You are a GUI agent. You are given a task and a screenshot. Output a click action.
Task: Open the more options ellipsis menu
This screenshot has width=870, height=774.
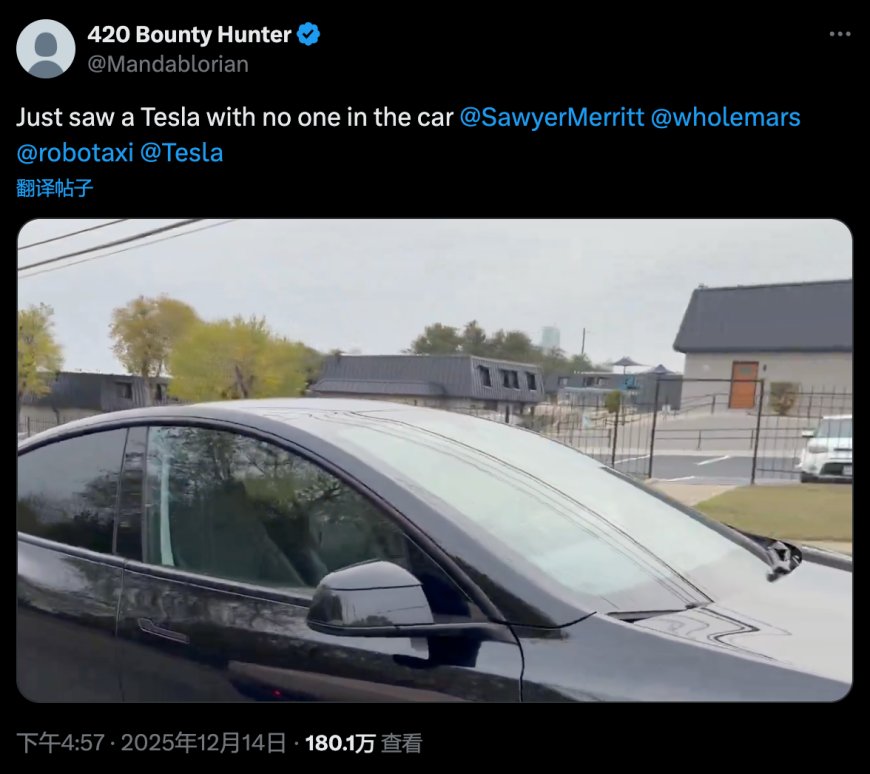839,34
